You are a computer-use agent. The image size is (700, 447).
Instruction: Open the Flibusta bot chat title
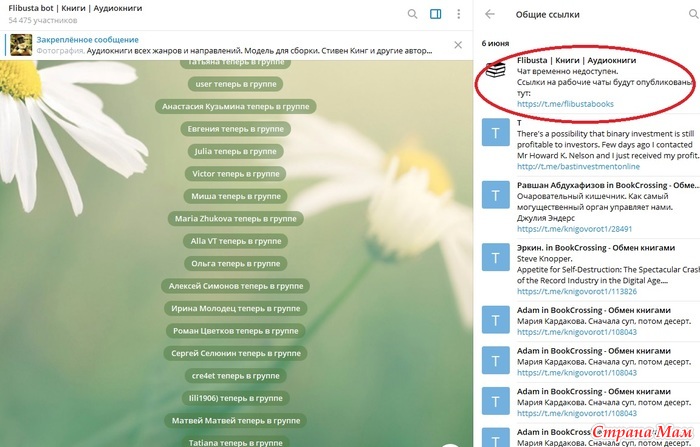tap(75, 8)
